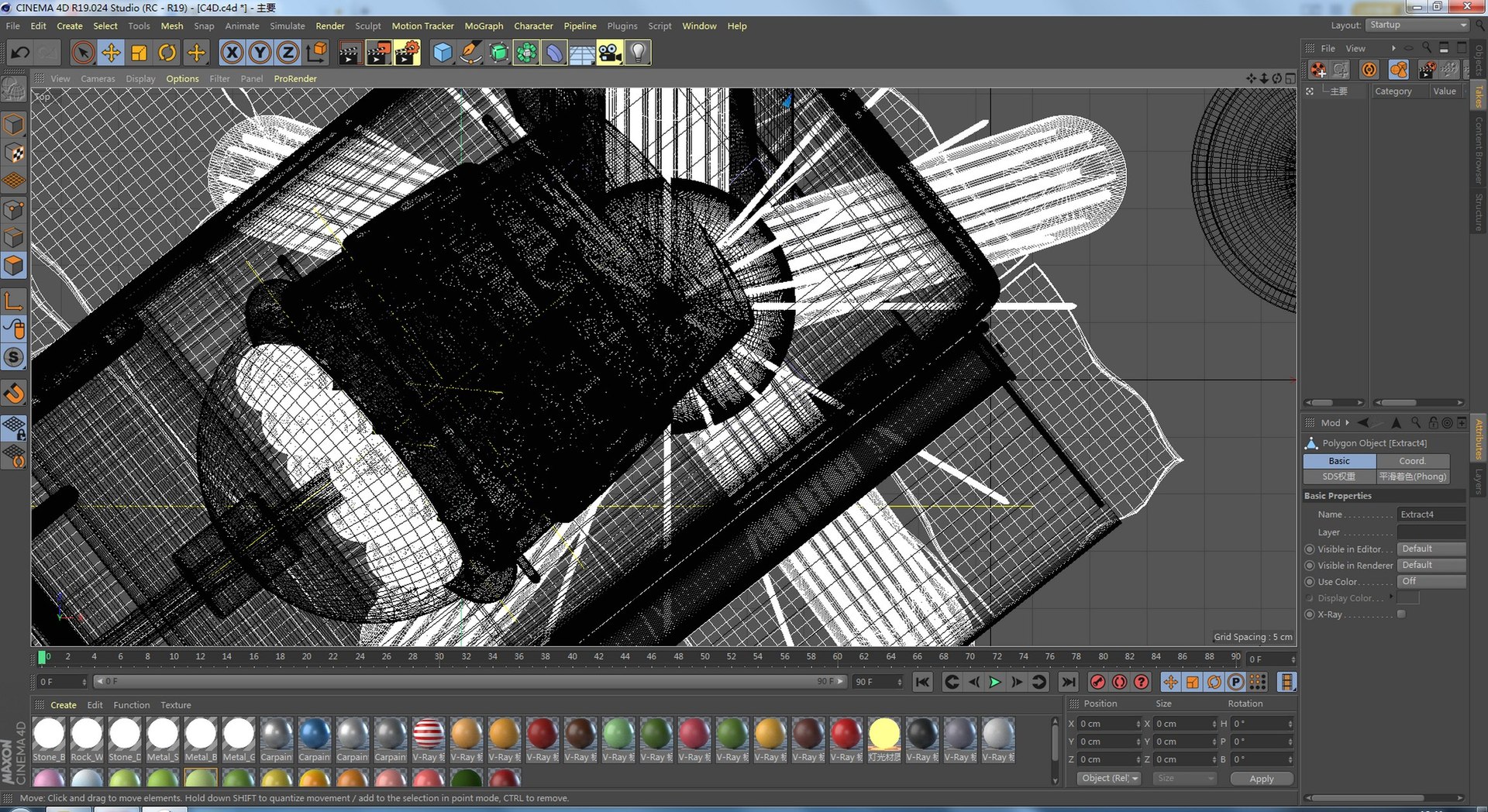
Task: Select the Move tool in top toolbar
Action: pos(111,53)
